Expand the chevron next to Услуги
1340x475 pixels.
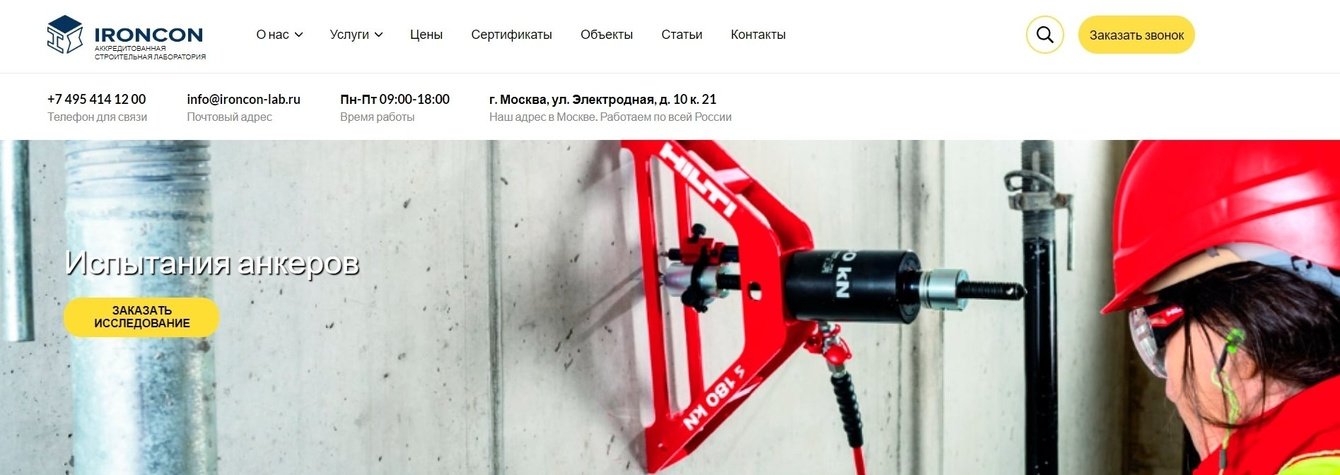point(378,35)
